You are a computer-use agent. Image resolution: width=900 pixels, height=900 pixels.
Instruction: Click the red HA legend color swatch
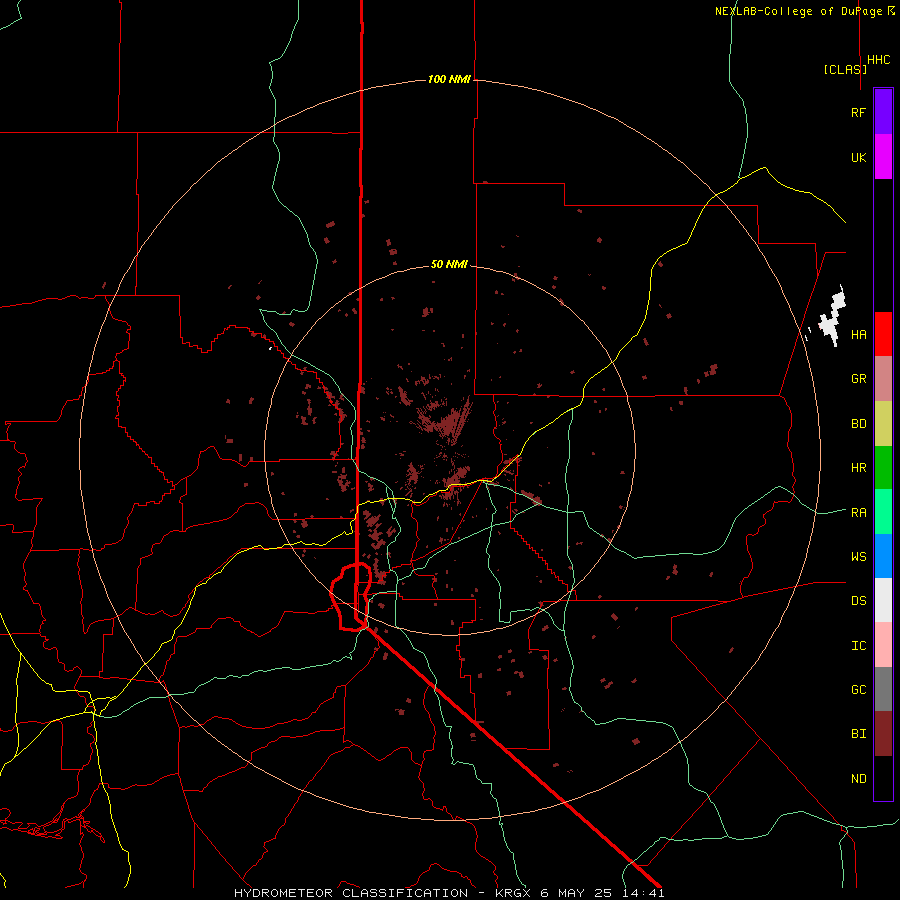coord(883,334)
